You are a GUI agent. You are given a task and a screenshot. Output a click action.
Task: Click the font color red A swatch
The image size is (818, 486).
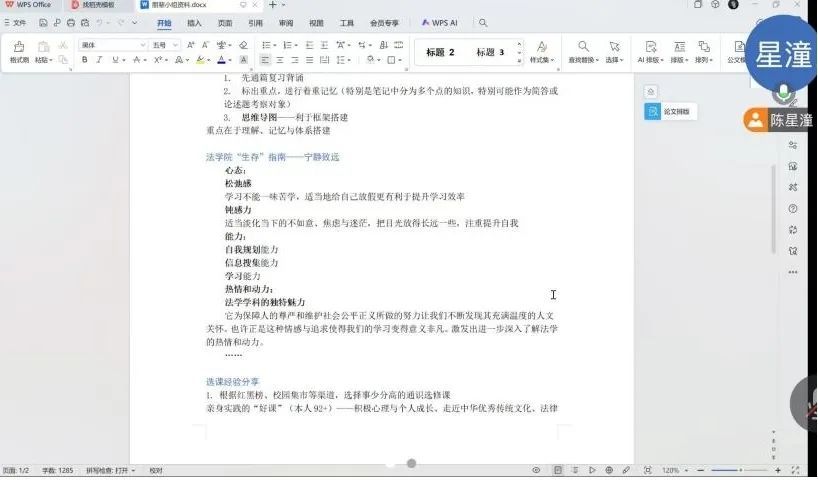point(221,60)
